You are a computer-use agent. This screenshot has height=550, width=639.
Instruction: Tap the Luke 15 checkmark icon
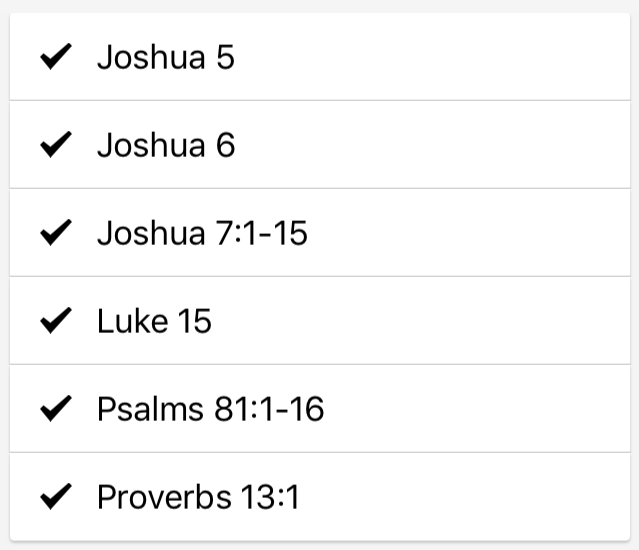pyautogui.click(x=56, y=321)
